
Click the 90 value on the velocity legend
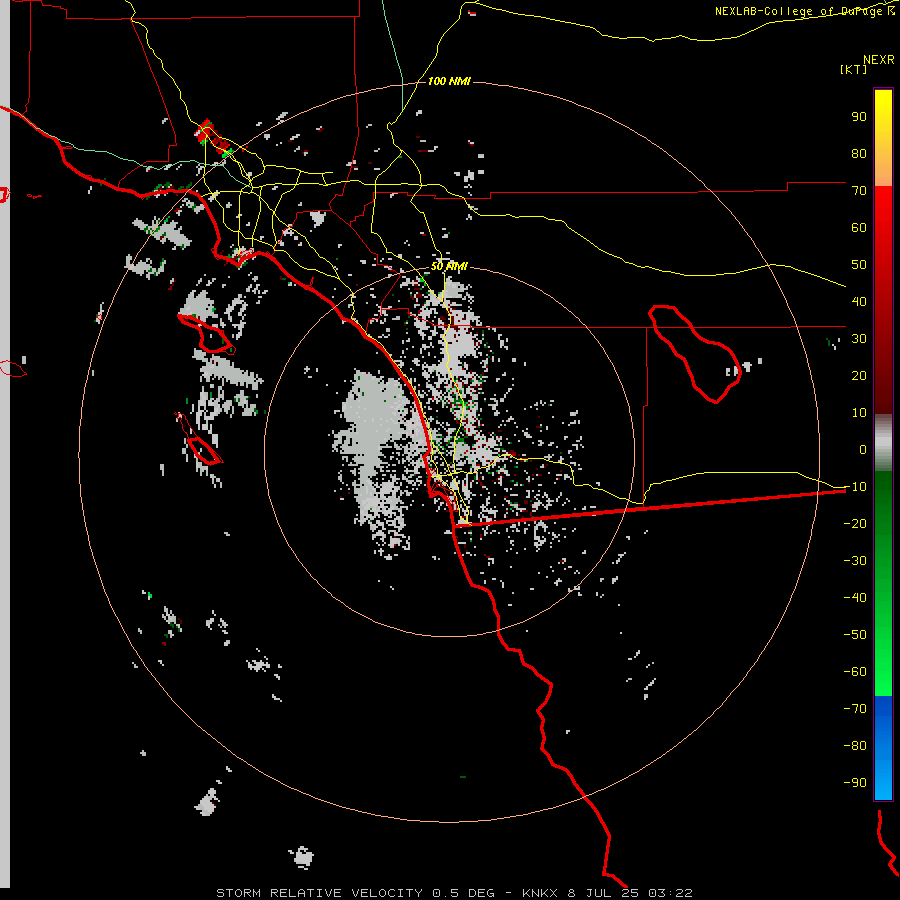(859, 117)
